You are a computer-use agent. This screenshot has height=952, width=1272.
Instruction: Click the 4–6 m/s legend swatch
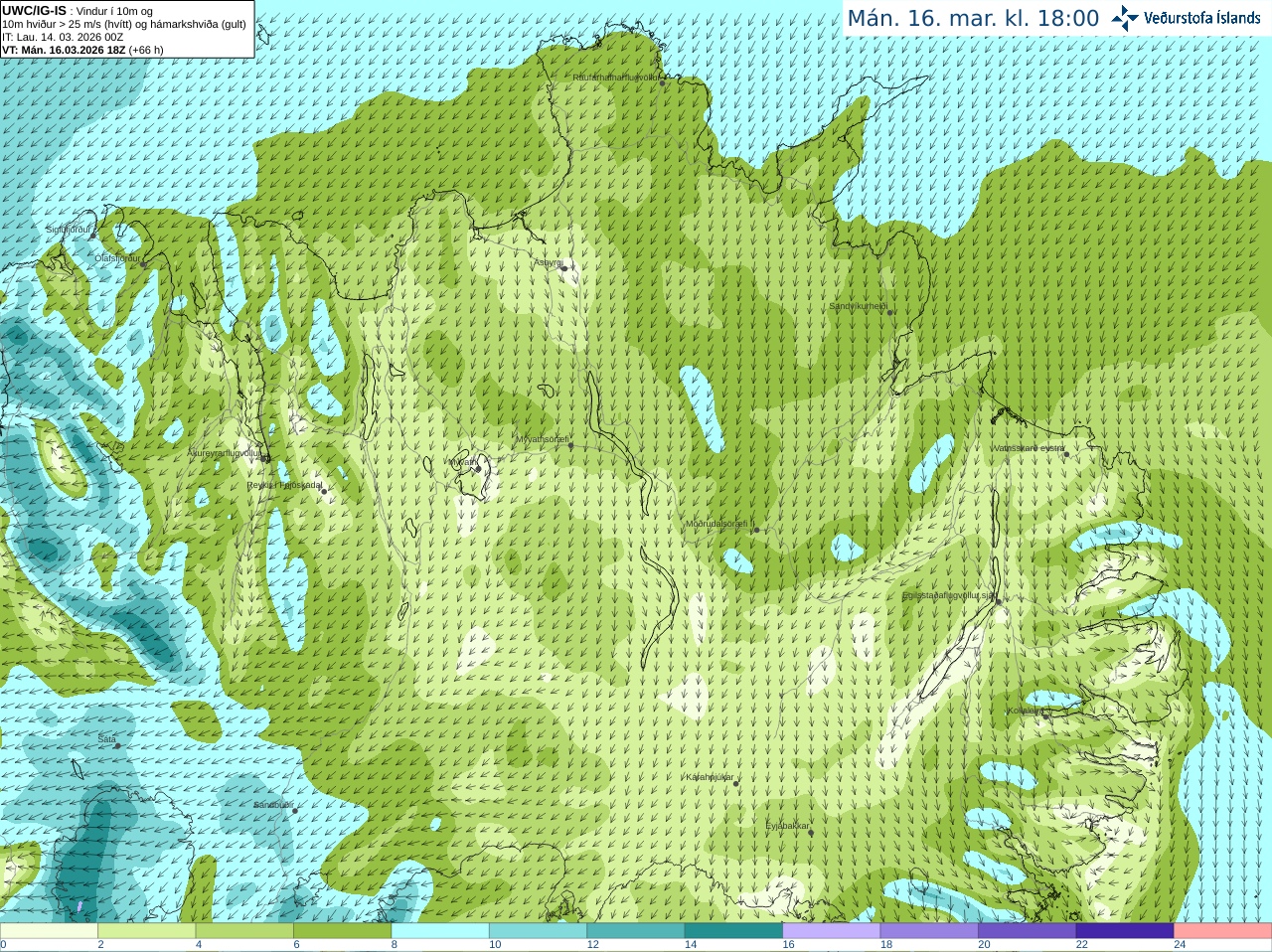[244, 931]
